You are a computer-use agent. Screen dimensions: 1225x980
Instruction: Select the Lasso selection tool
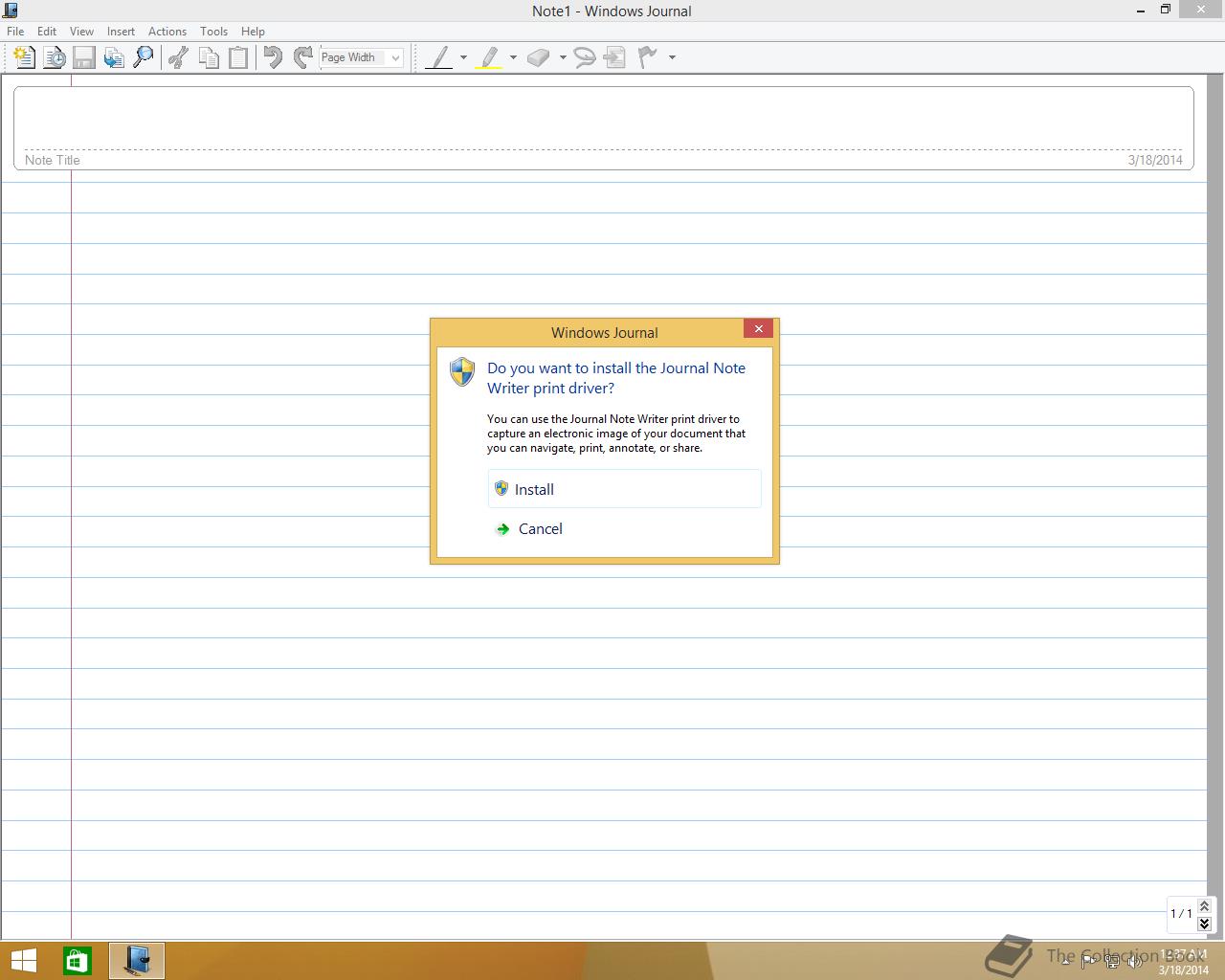(x=585, y=57)
